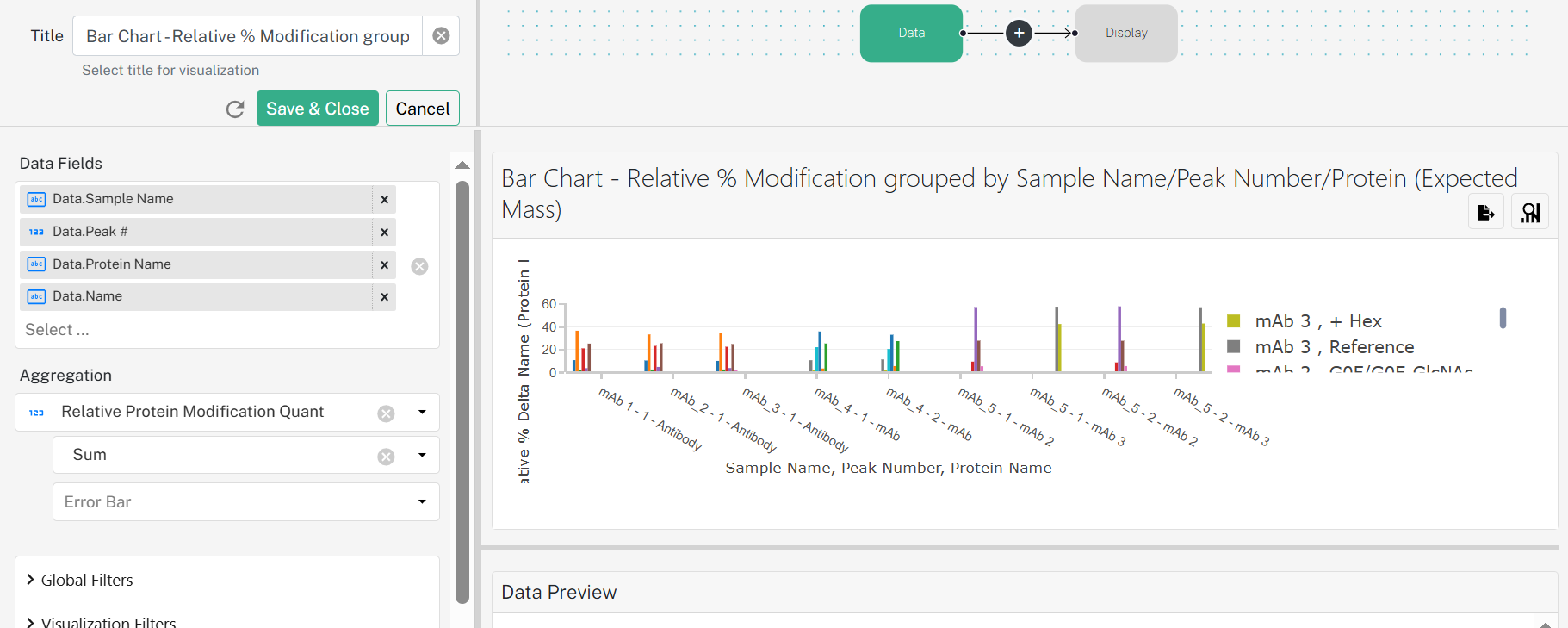Clear the Sum aggregation selection
This screenshot has height=628, width=1568.
(x=386, y=457)
